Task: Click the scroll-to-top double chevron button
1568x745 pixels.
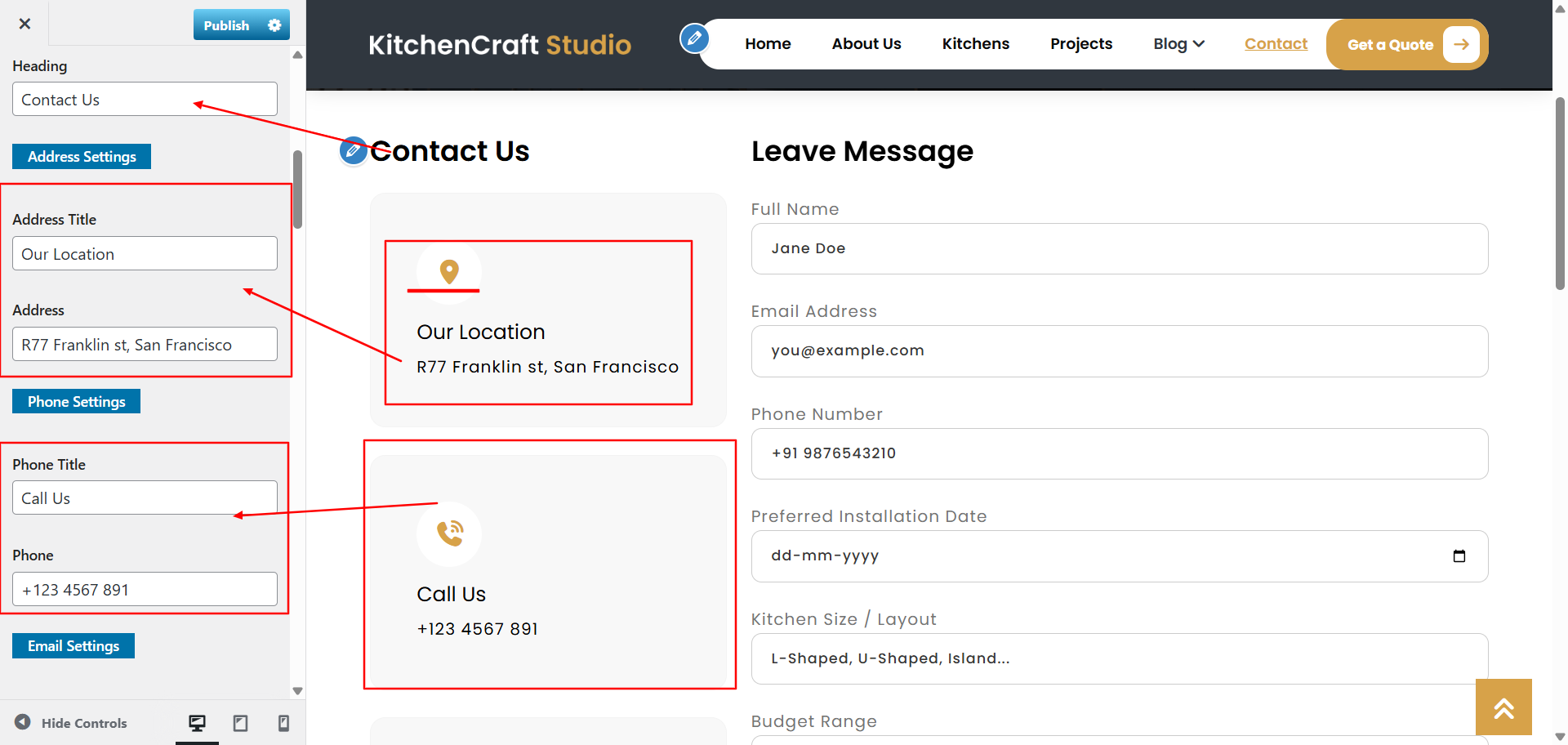Action: 1503,707
